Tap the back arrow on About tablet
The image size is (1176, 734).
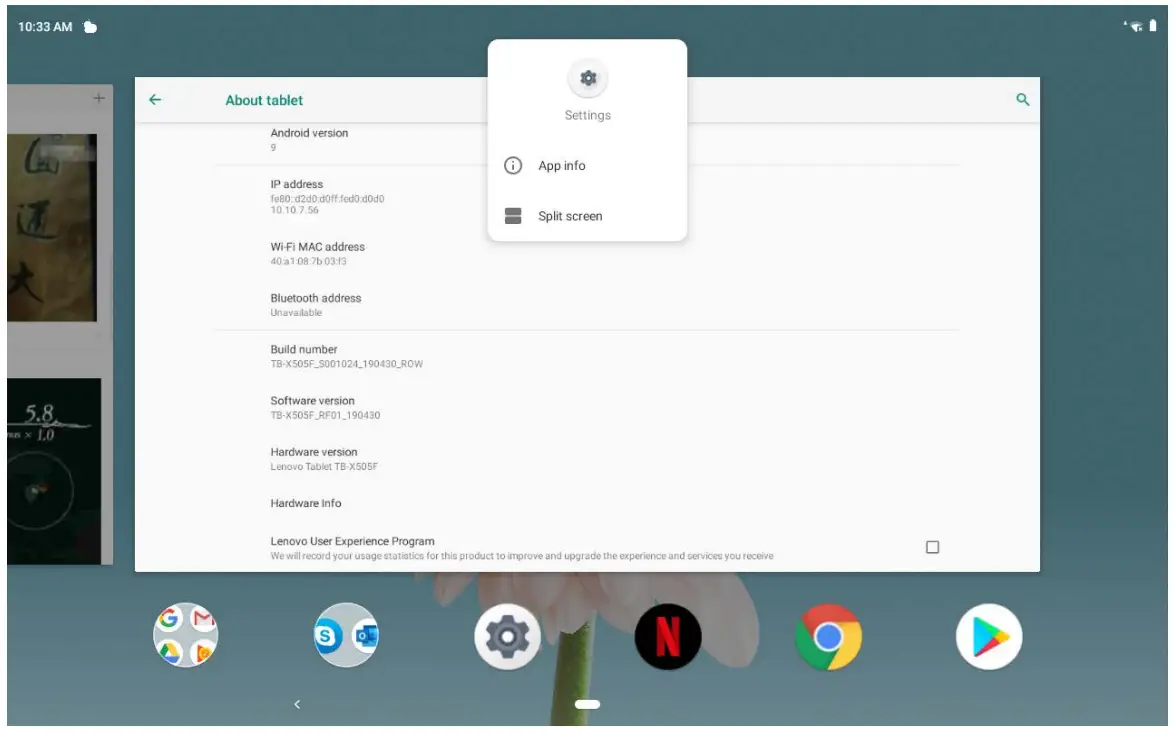[x=157, y=100]
